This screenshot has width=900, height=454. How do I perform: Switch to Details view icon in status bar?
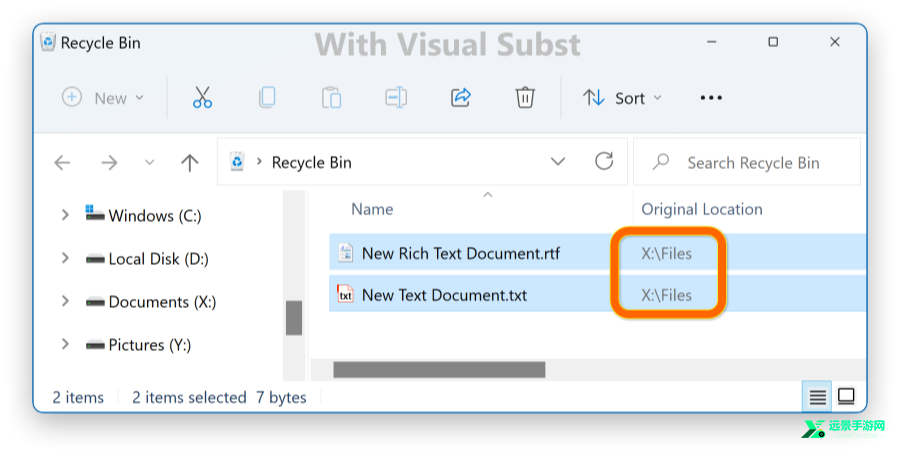coord(817,397)
